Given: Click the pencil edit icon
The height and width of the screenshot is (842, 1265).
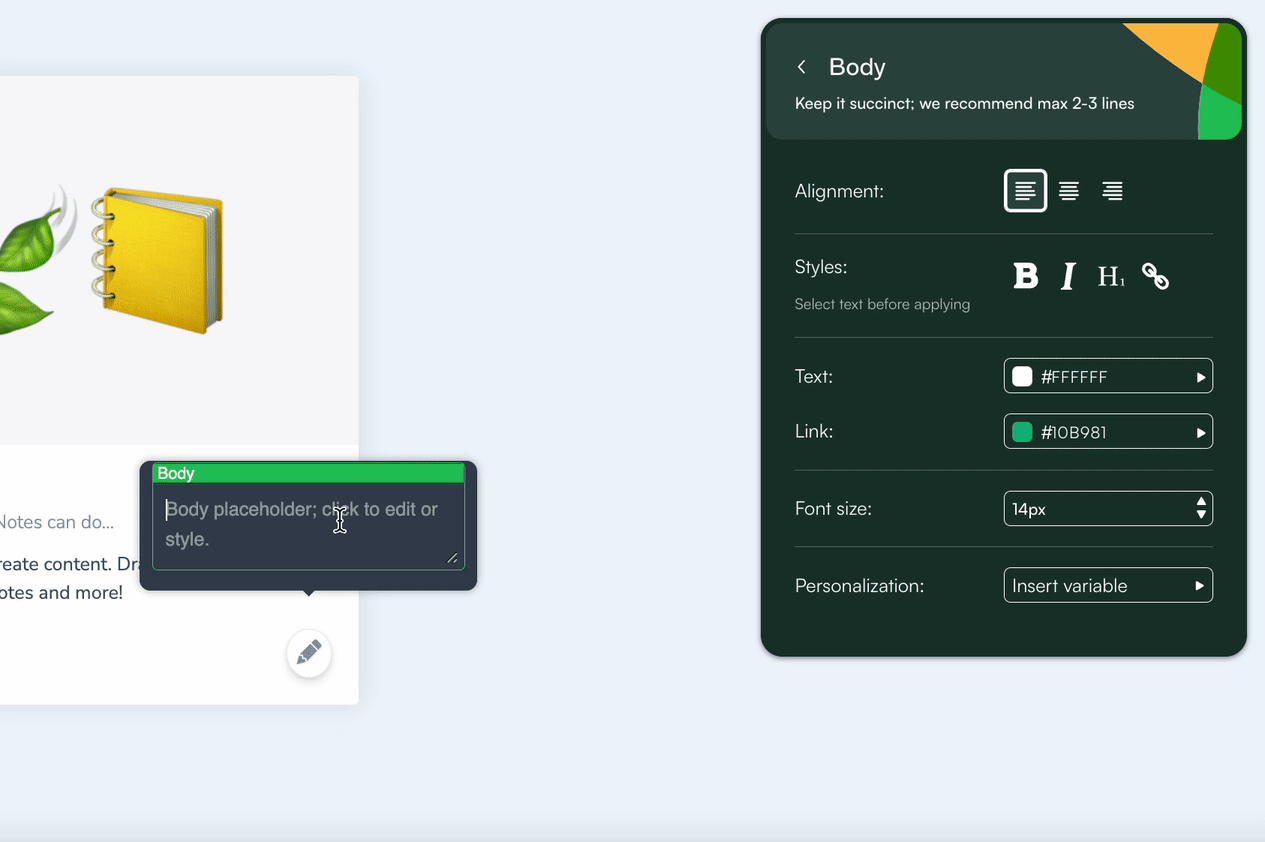Looking at the screenshot, I should point(309,653).
